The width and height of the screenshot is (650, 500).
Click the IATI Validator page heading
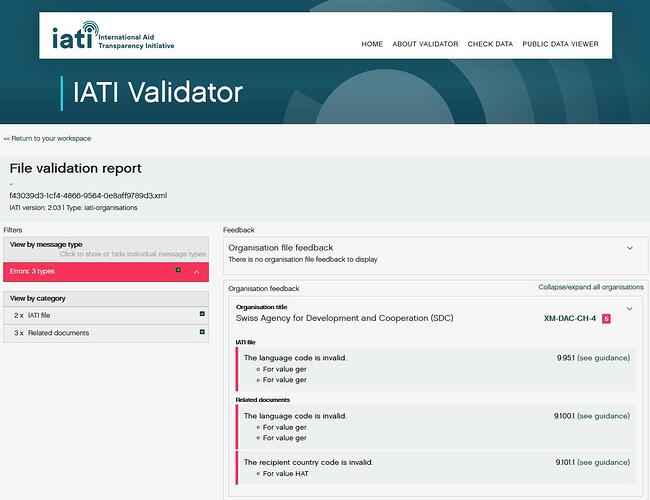157,93
